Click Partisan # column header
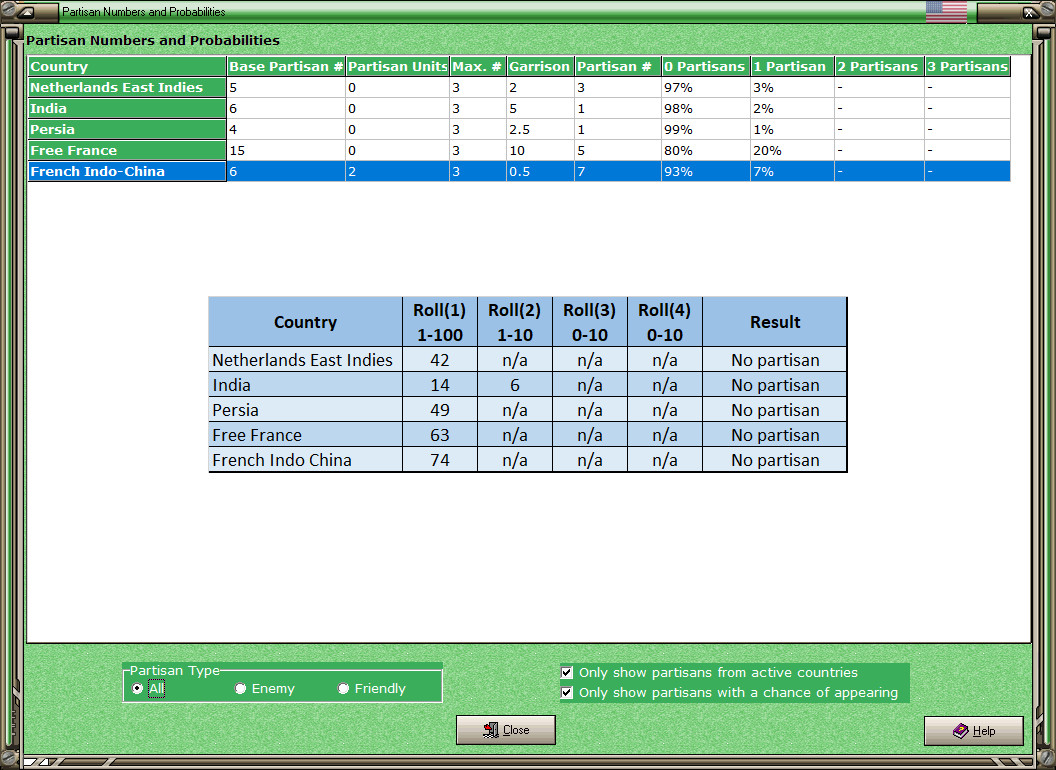 tap(618, 66)
